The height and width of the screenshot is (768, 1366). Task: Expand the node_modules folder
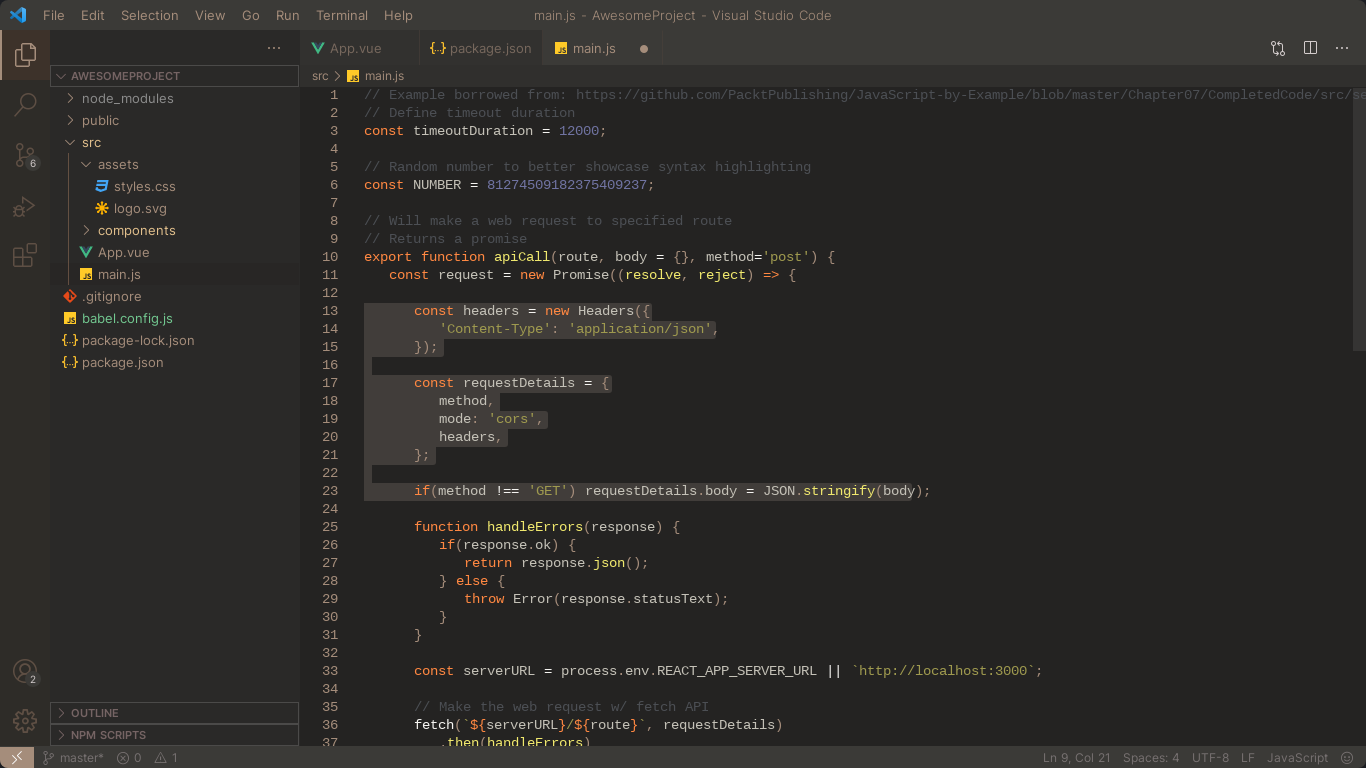coord(175,98)
